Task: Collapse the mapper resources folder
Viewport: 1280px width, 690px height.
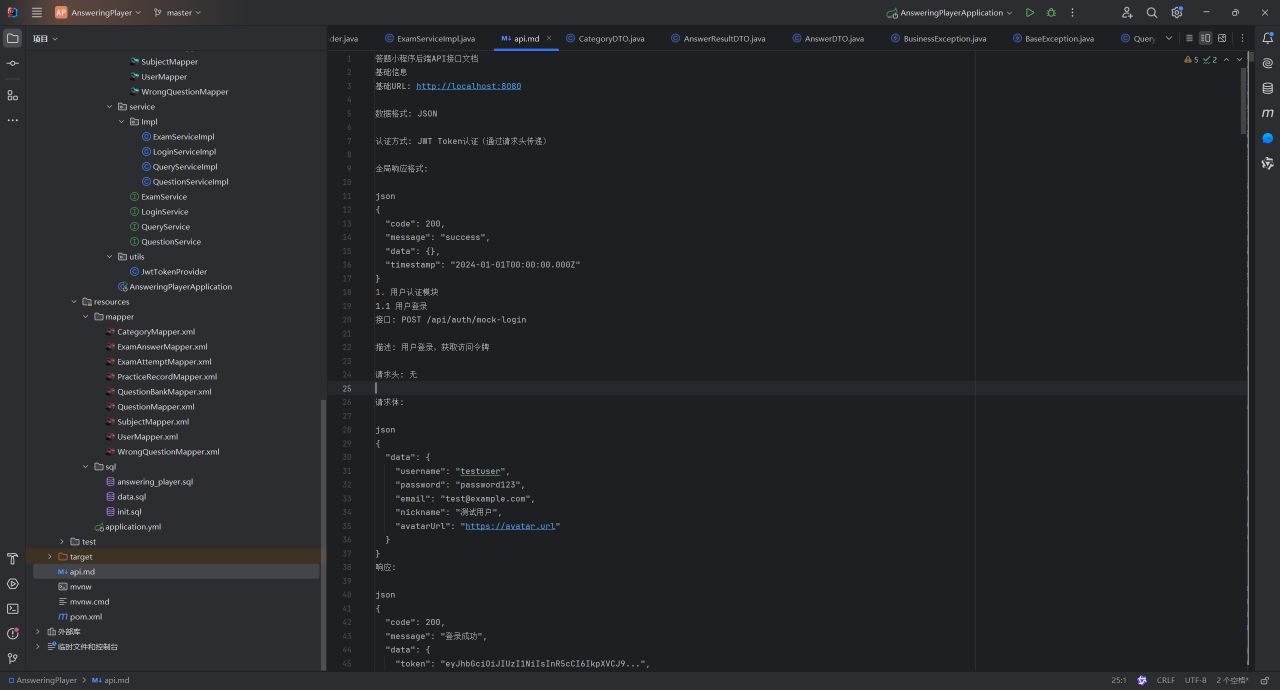Action: (x=86, y=316)
